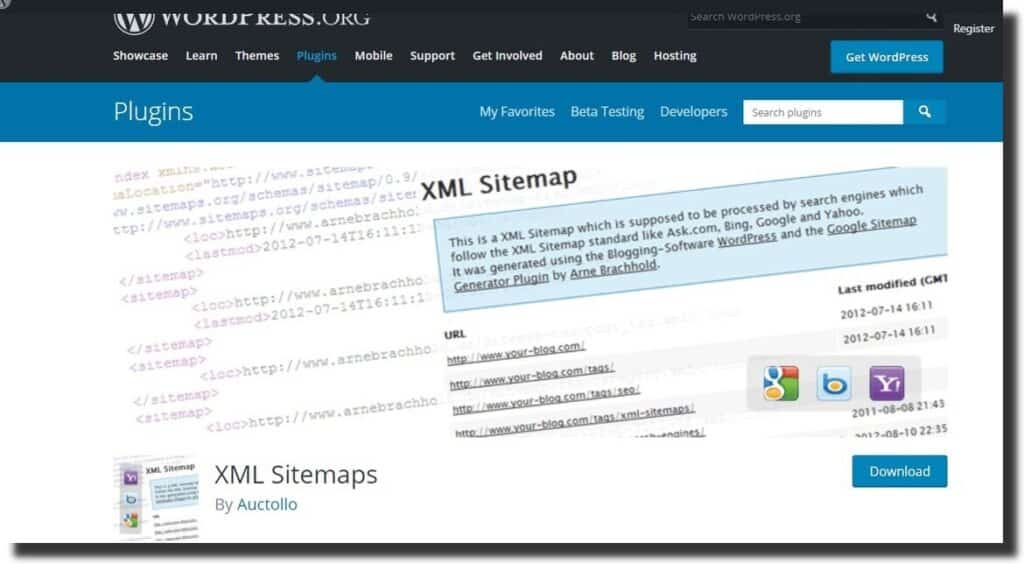This screenshot has width=1024, height=564.
Task: Open the Beta Testing link
Action: point(607,112)
